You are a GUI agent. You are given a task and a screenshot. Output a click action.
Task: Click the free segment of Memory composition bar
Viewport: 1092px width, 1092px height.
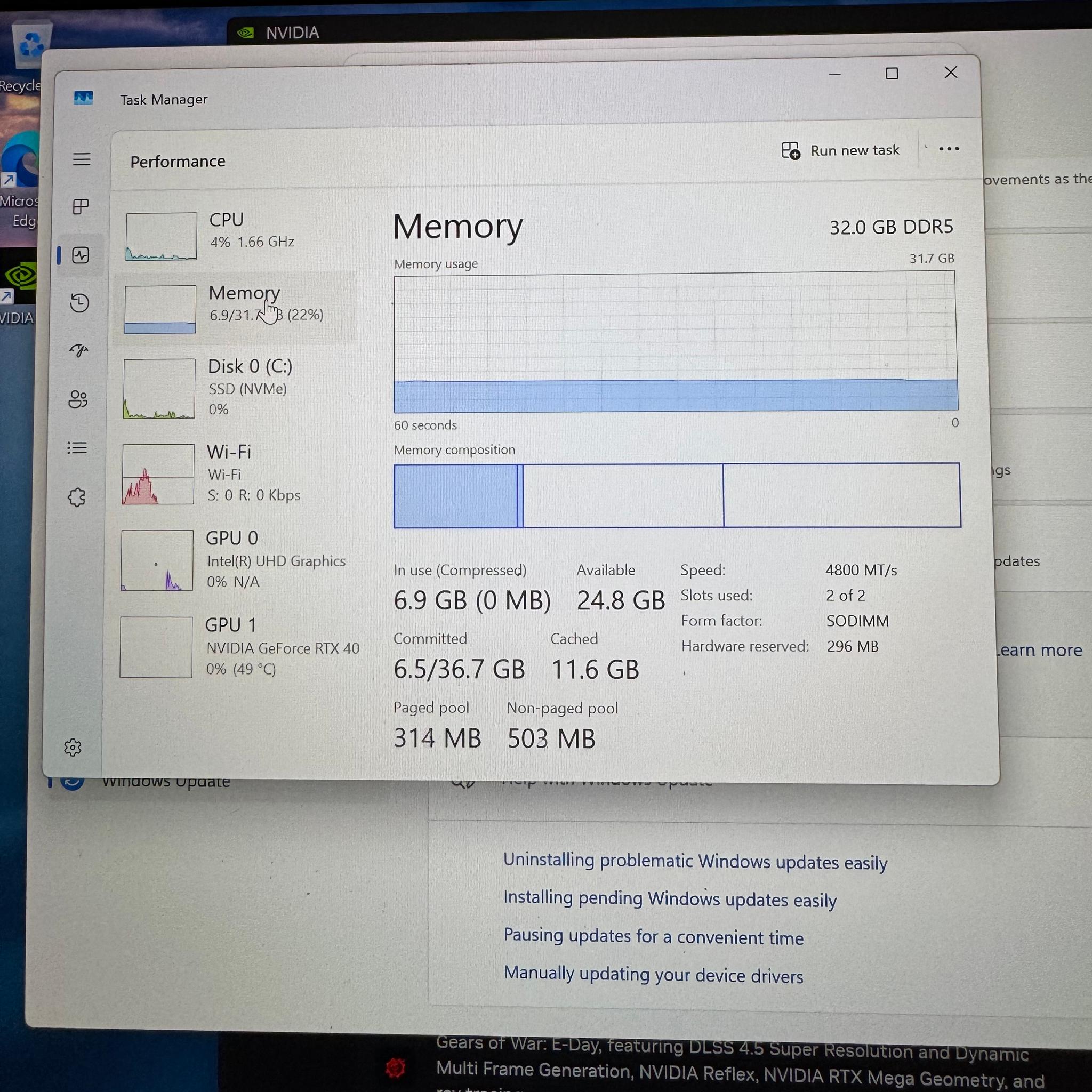841,495
